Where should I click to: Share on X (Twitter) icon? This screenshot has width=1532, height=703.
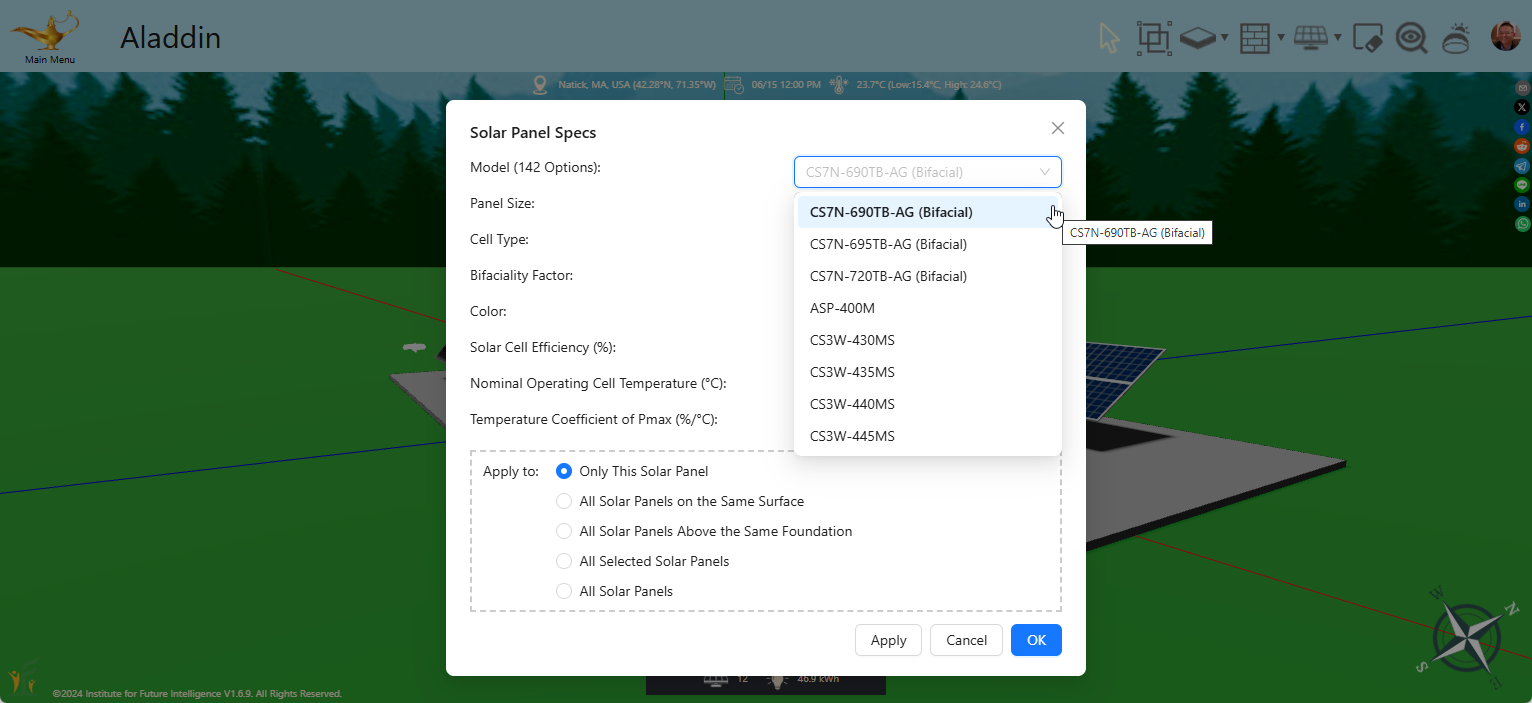click(x=1522, y=107)
